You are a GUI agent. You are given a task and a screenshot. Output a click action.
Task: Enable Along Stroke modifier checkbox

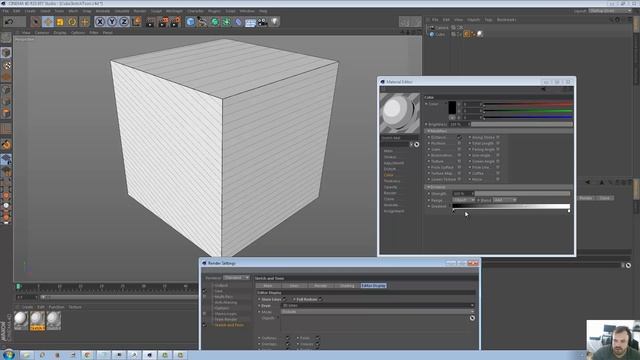(498, 138)
